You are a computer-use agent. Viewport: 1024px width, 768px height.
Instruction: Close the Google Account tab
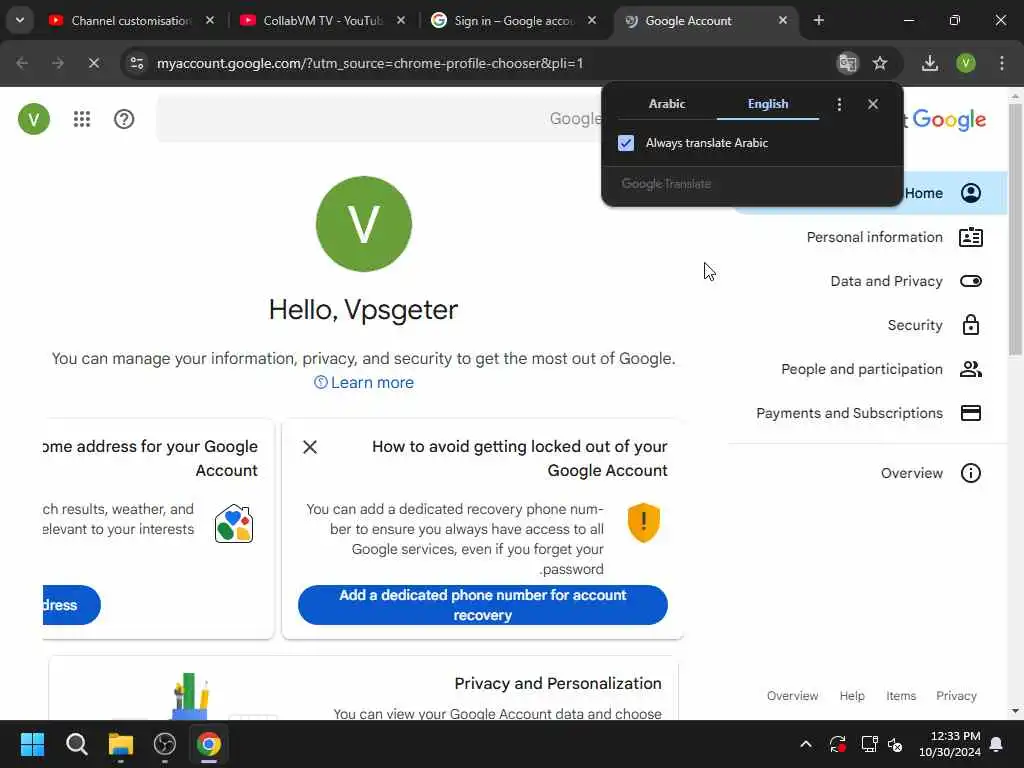click(x=783, y=20)
